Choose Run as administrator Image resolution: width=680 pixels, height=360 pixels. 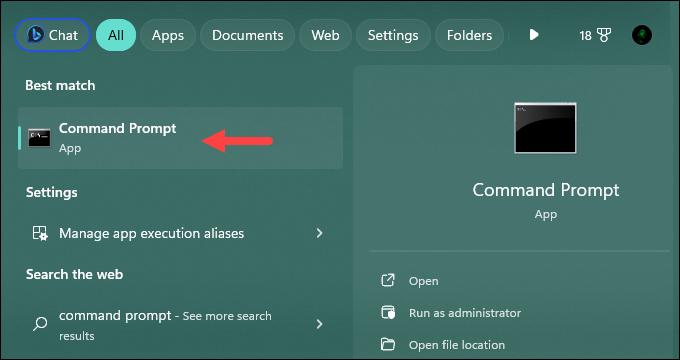[465, 313]
